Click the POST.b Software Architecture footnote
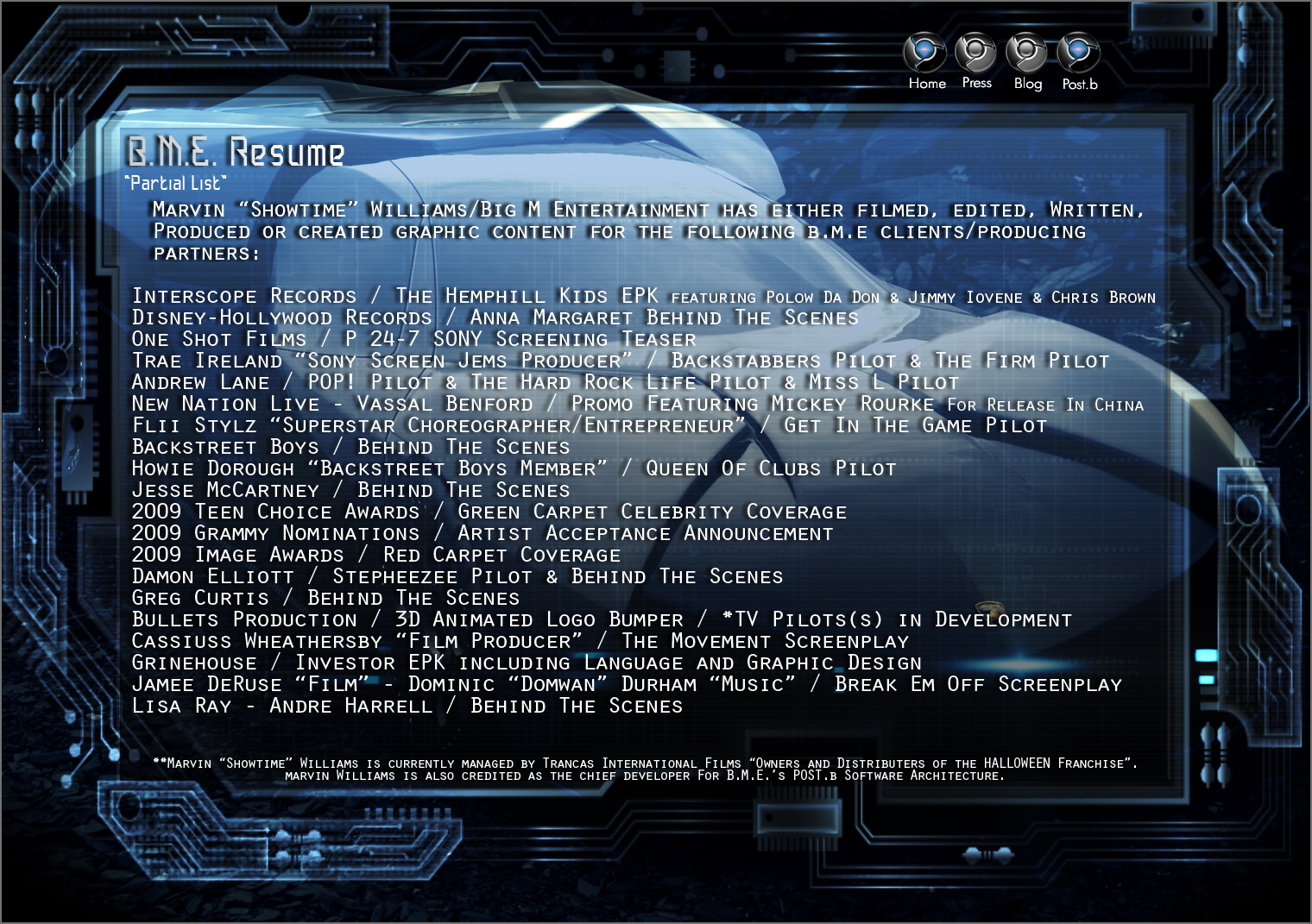The width and height of the screenshot is (1312, 924). (x=646, y=776)
